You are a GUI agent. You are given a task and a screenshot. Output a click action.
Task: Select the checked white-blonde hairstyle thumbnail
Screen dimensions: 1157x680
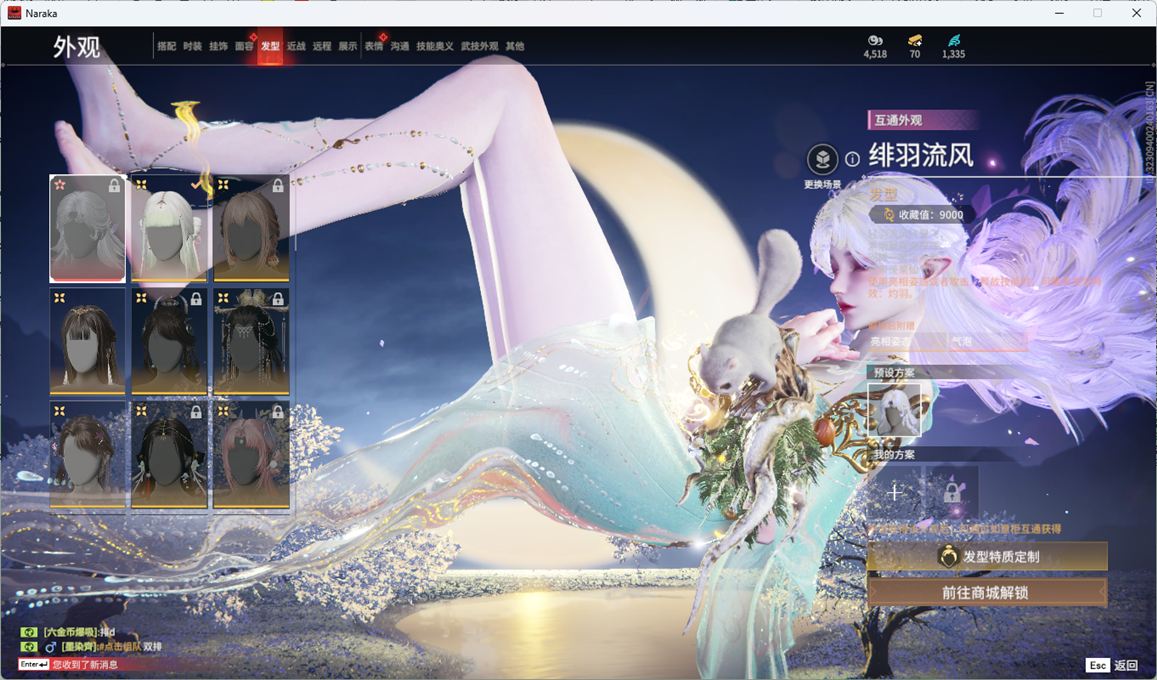coord(169,229)
